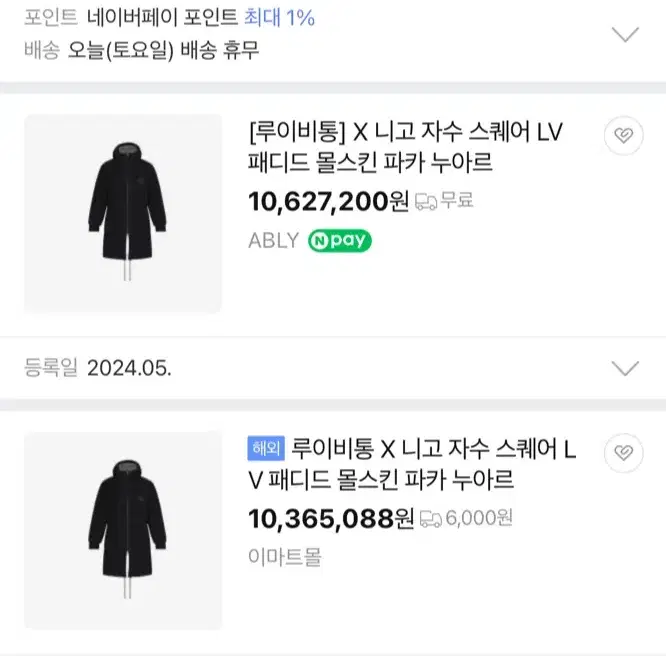Toggle wishlist heart on the ABLY parka listing

(x=624, y=135)
